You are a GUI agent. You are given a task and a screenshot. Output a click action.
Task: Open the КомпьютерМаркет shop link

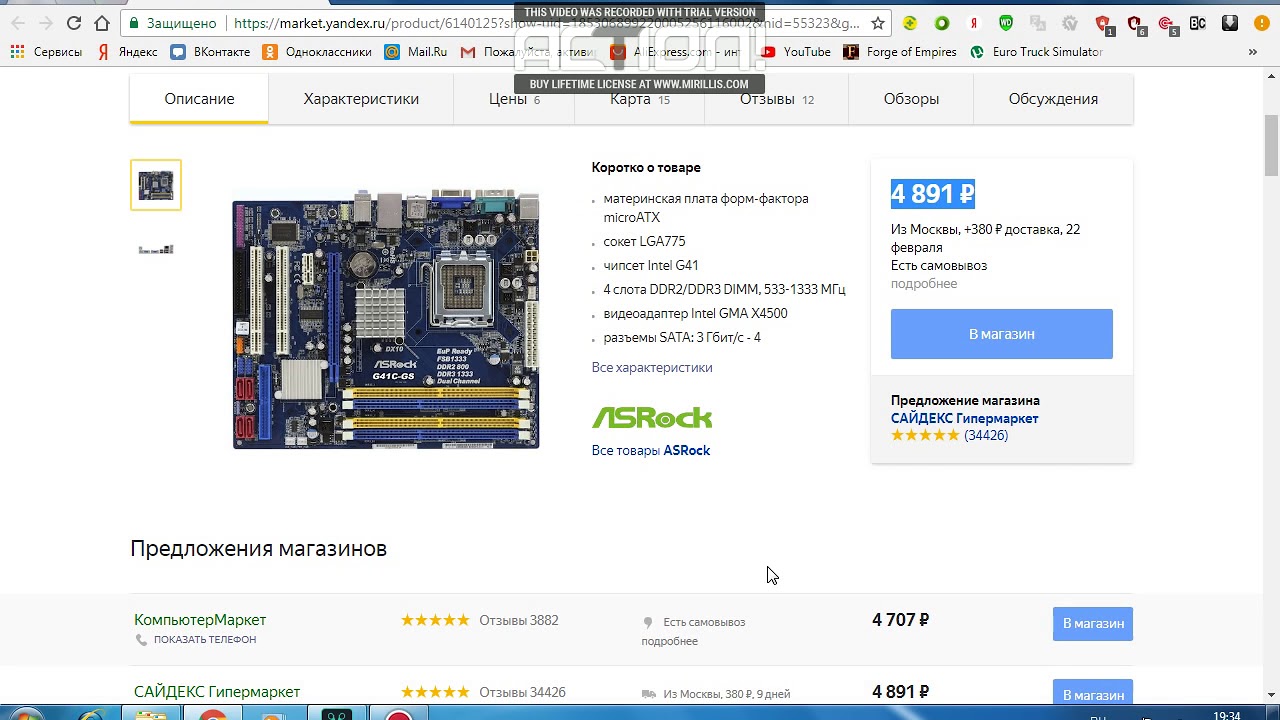(x=200, y=620)
